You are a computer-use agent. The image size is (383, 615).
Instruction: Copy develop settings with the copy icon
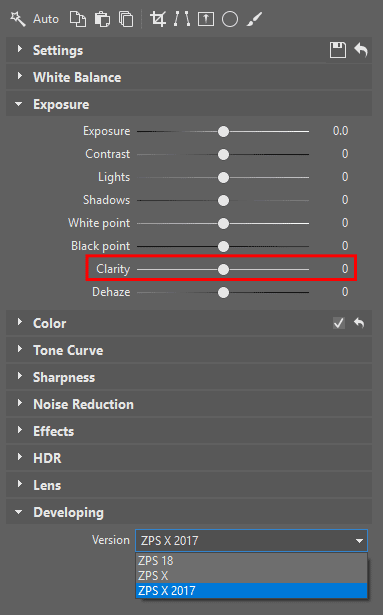78,19
